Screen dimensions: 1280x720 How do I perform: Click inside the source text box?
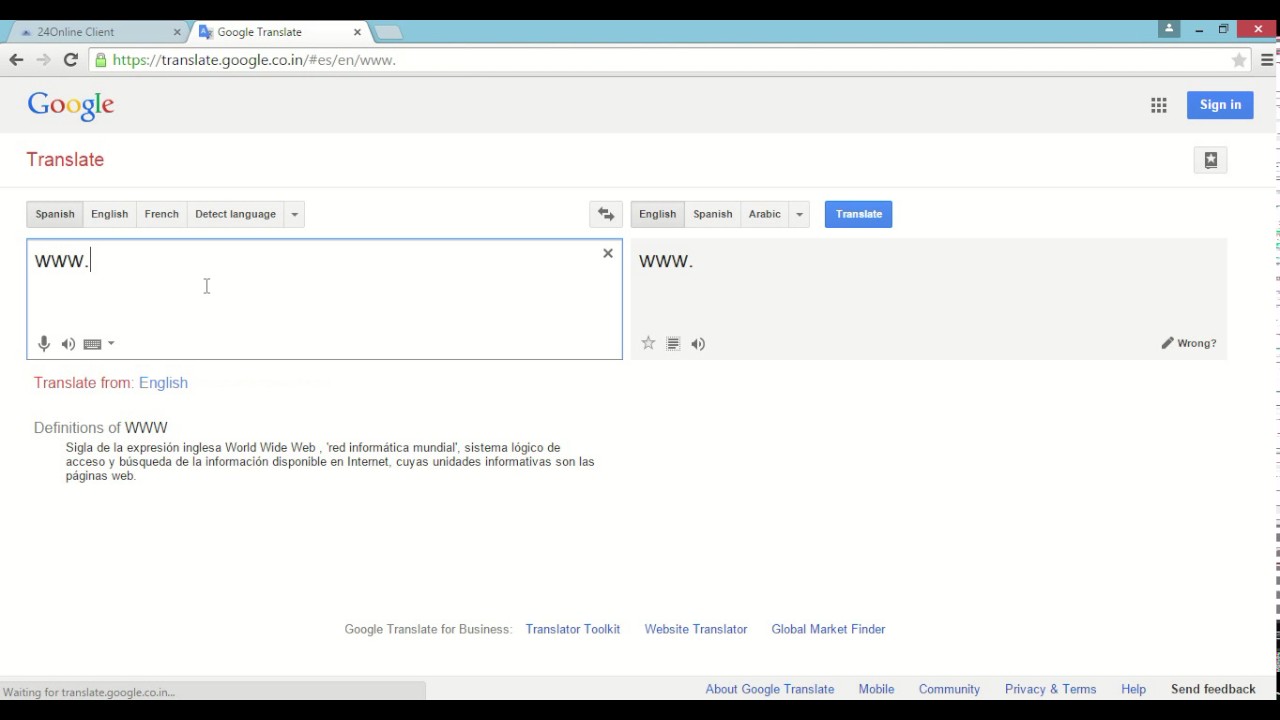pyautogui.click(x=324, y=298)
